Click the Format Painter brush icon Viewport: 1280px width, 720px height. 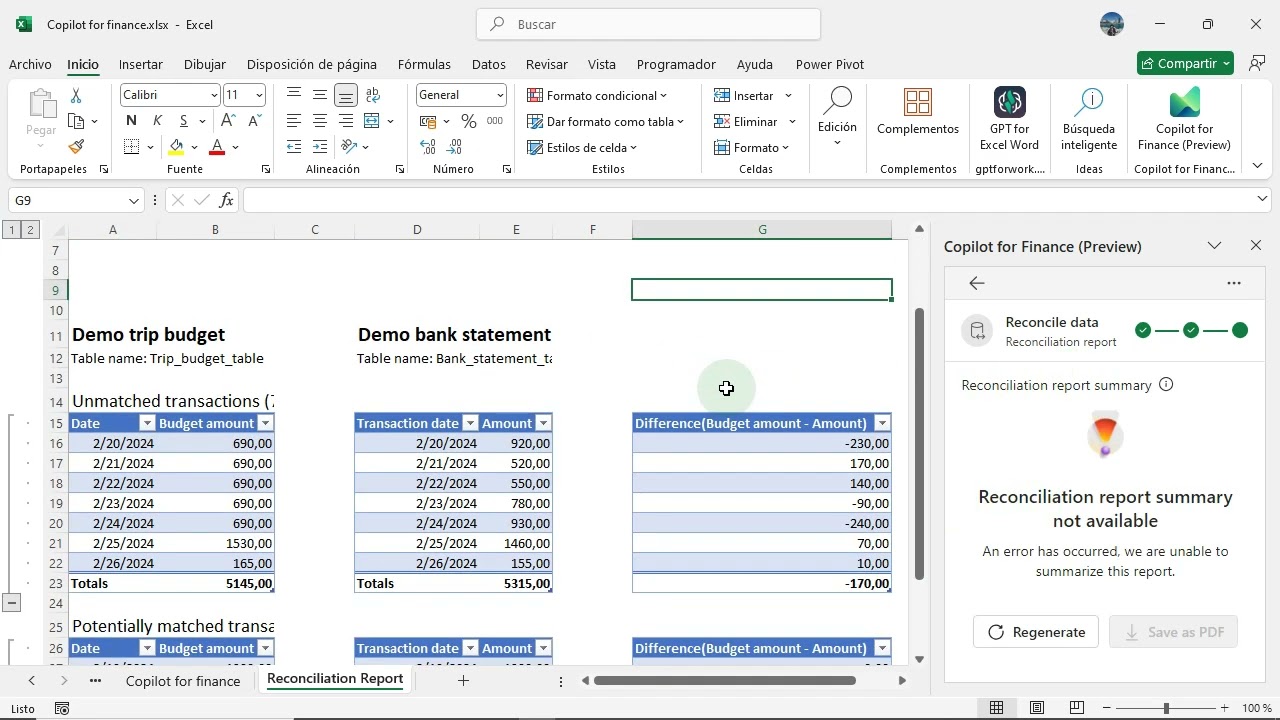tap(76, 147)
